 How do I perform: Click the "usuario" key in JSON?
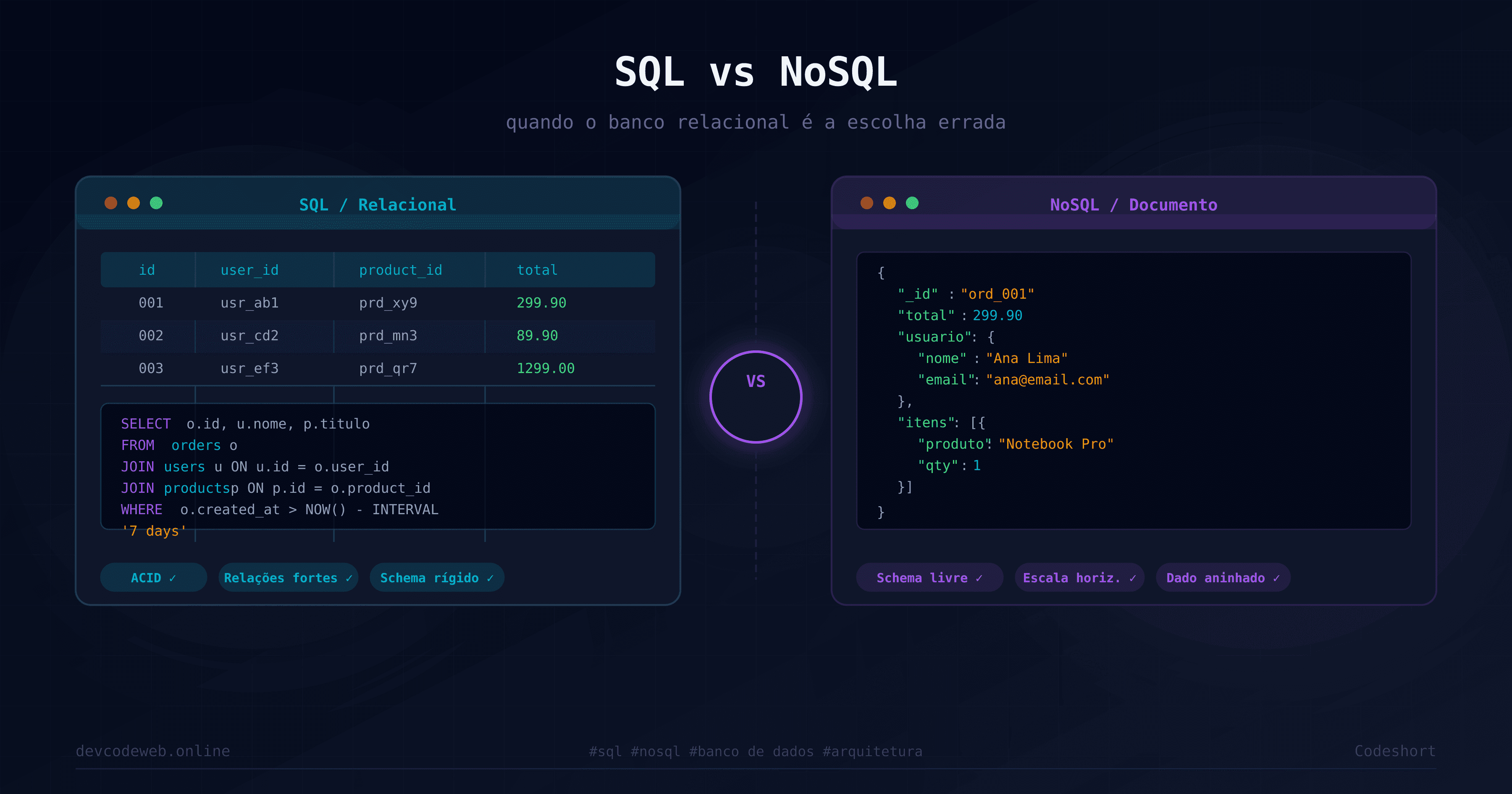pos(934,337)
